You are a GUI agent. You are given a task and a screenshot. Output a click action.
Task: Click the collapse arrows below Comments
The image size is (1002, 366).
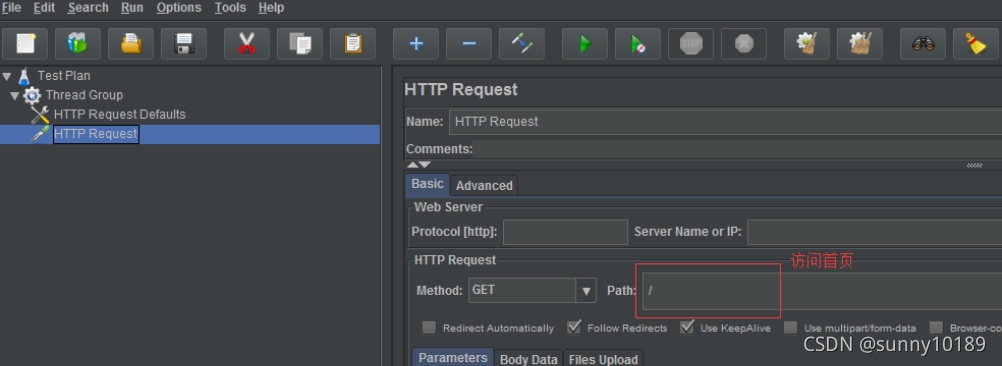pyautogui.click(x=419, y=165)
